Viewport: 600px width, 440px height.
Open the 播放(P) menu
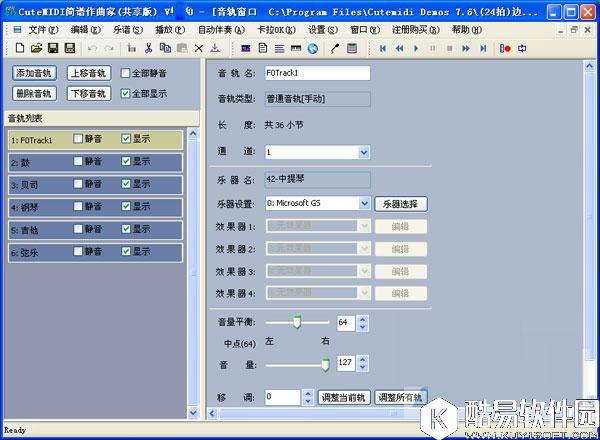pyautogui.click(x=170, y=30)
